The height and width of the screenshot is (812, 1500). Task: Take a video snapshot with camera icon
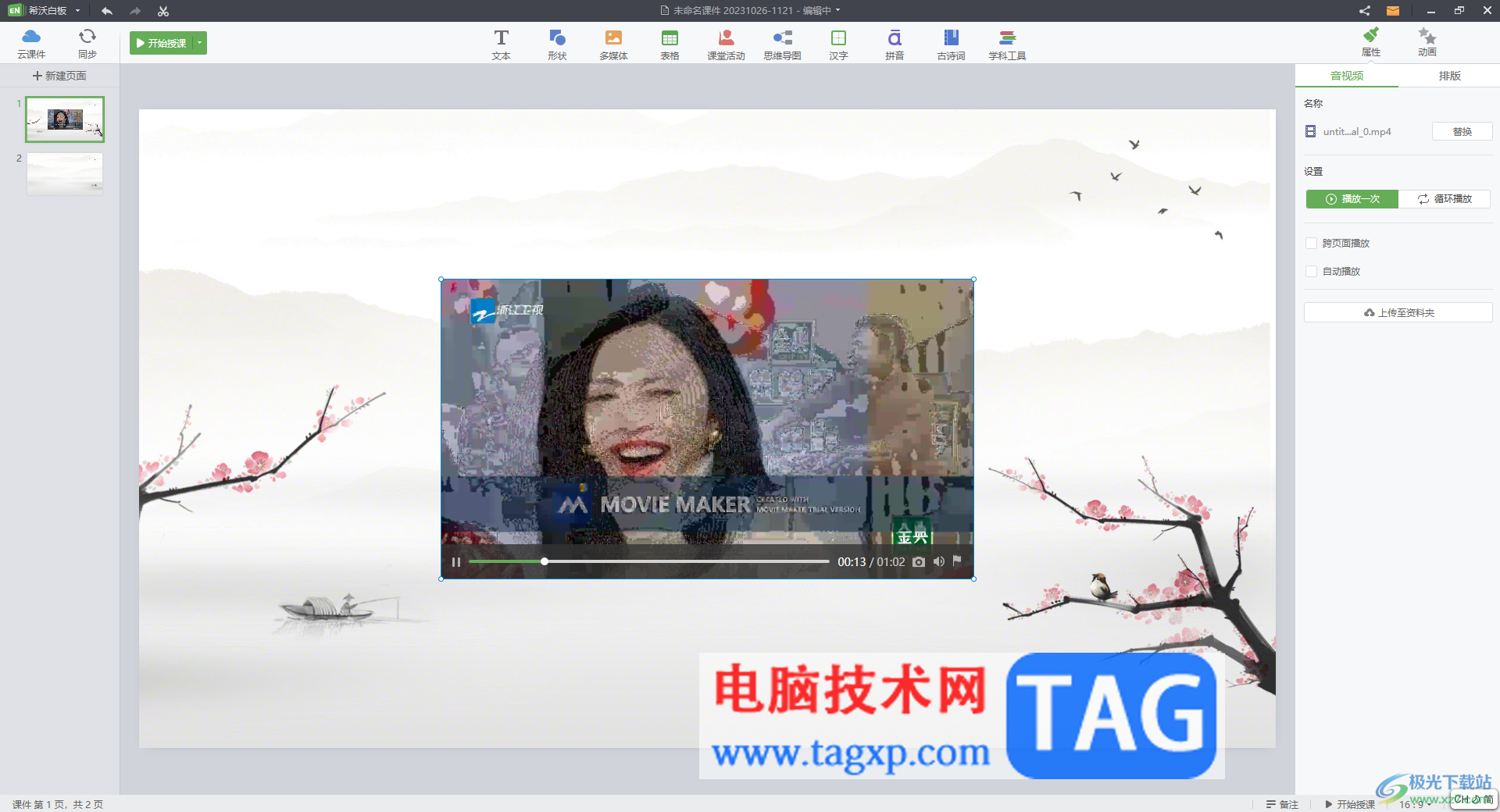click(919, 562)
